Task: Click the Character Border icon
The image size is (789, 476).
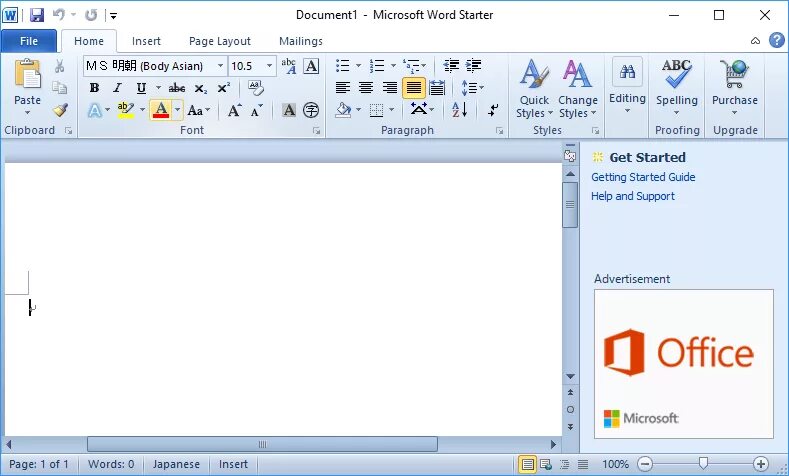Action: (311, 66)
